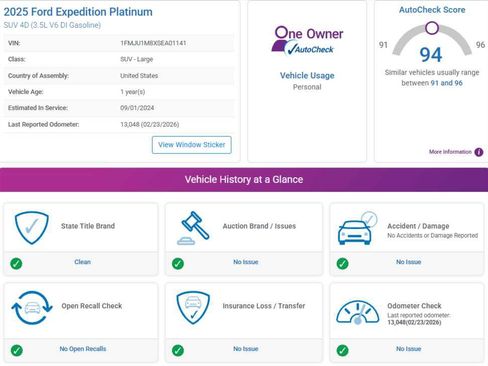488x366 pixels.
Task: Click green check under Accident / Damage
Action: pos(342,264)
